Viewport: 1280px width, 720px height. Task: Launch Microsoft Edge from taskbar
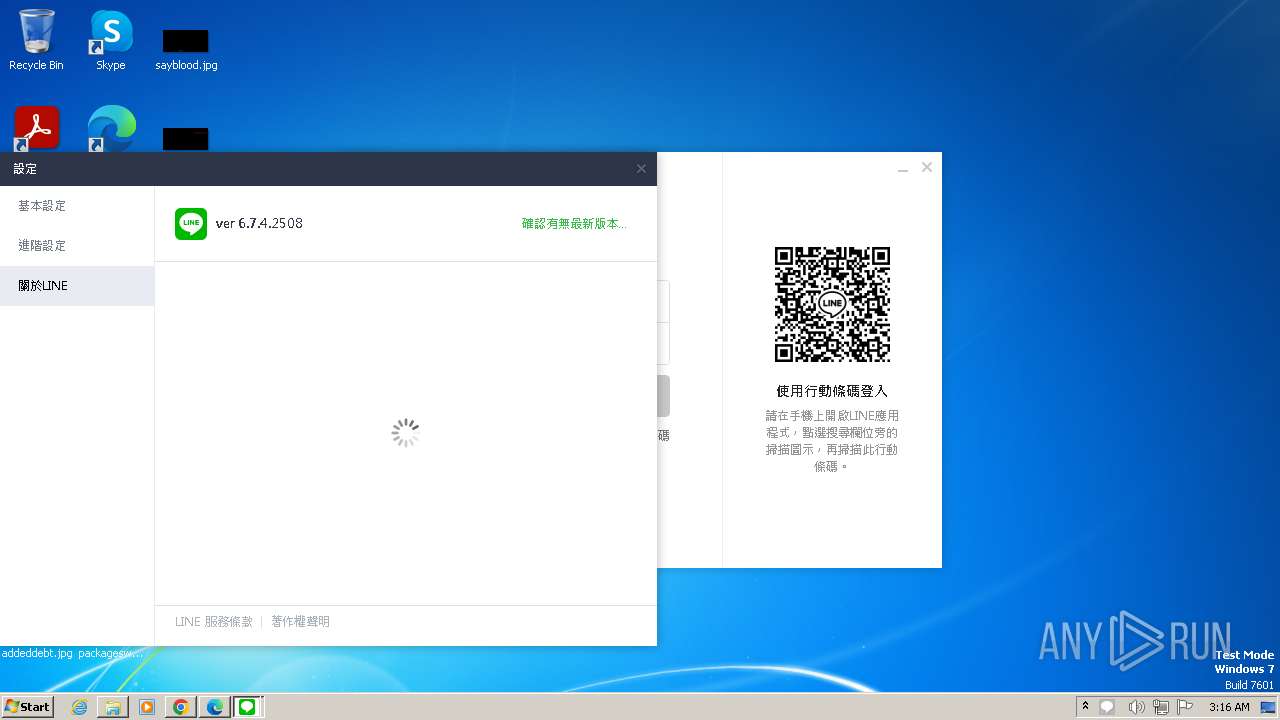pyautogui.click(x=214, y=707)
